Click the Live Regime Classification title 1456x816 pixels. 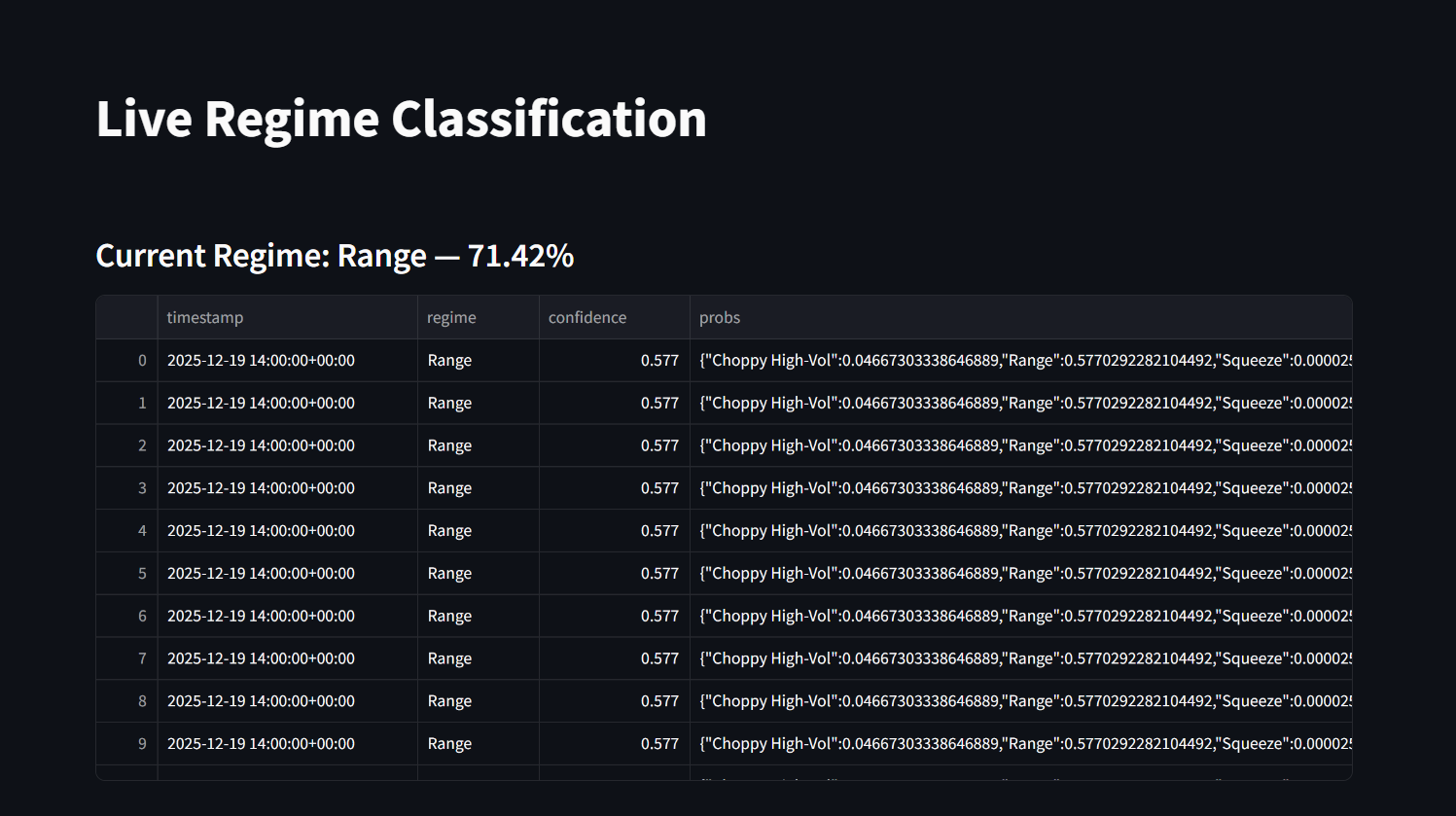tap(401, 119)
